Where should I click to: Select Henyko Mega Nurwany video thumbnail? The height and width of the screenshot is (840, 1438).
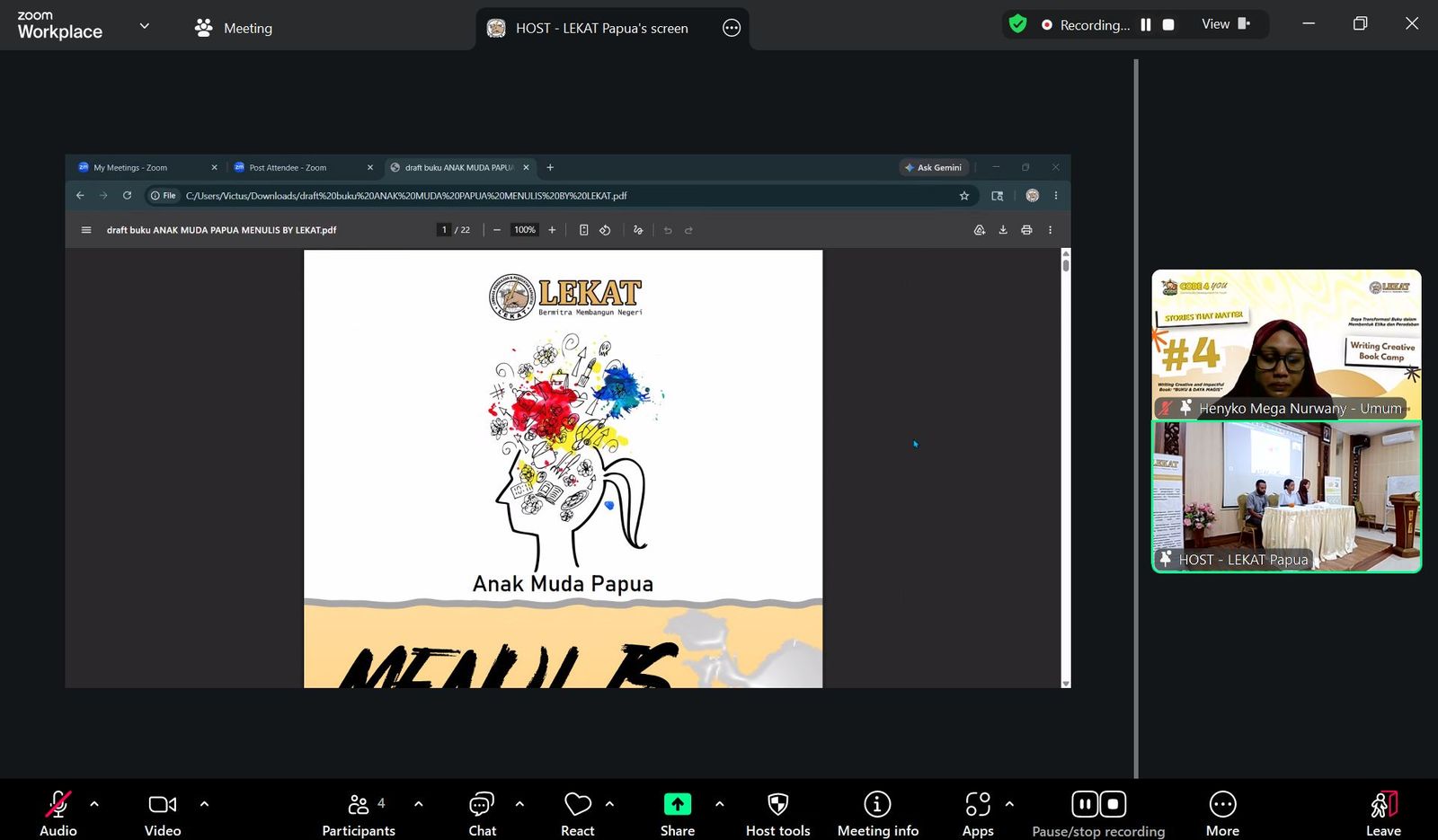[x=1286, y=345]
